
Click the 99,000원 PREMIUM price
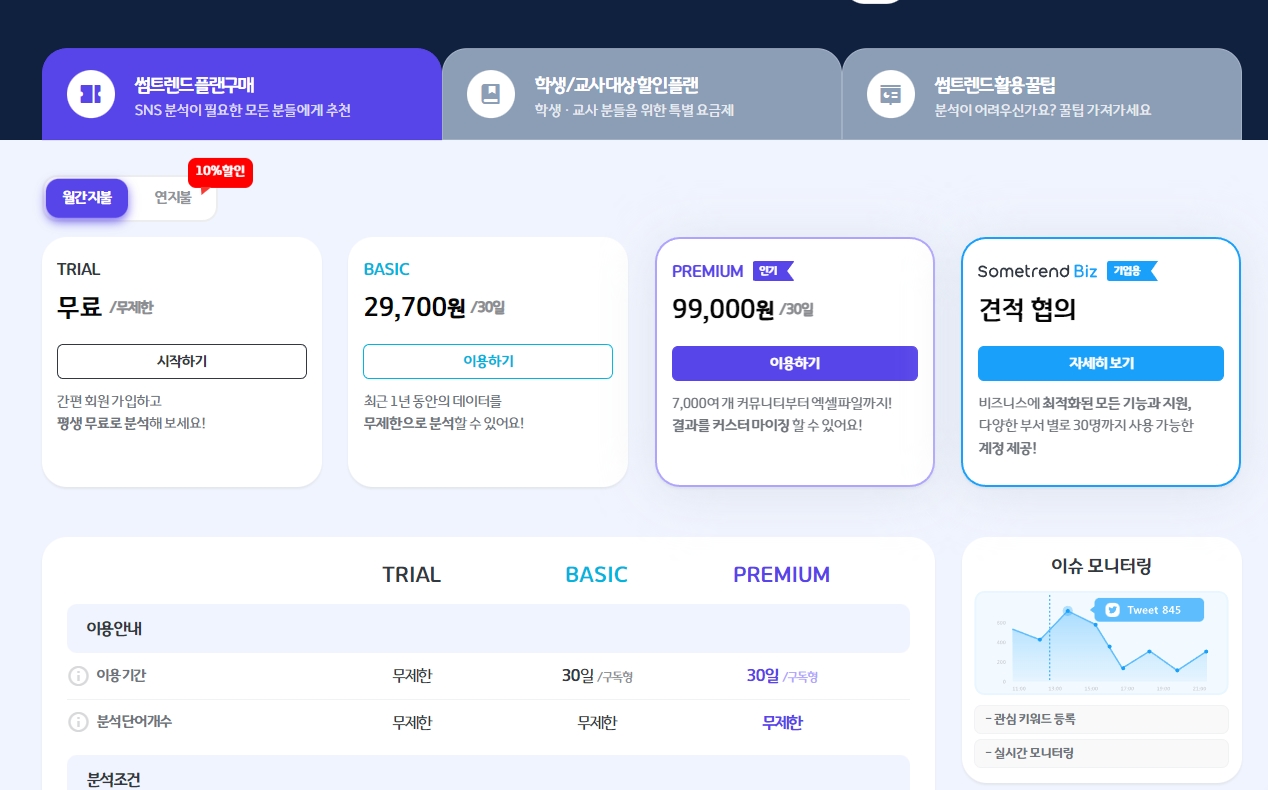click(x=723, y=309)
